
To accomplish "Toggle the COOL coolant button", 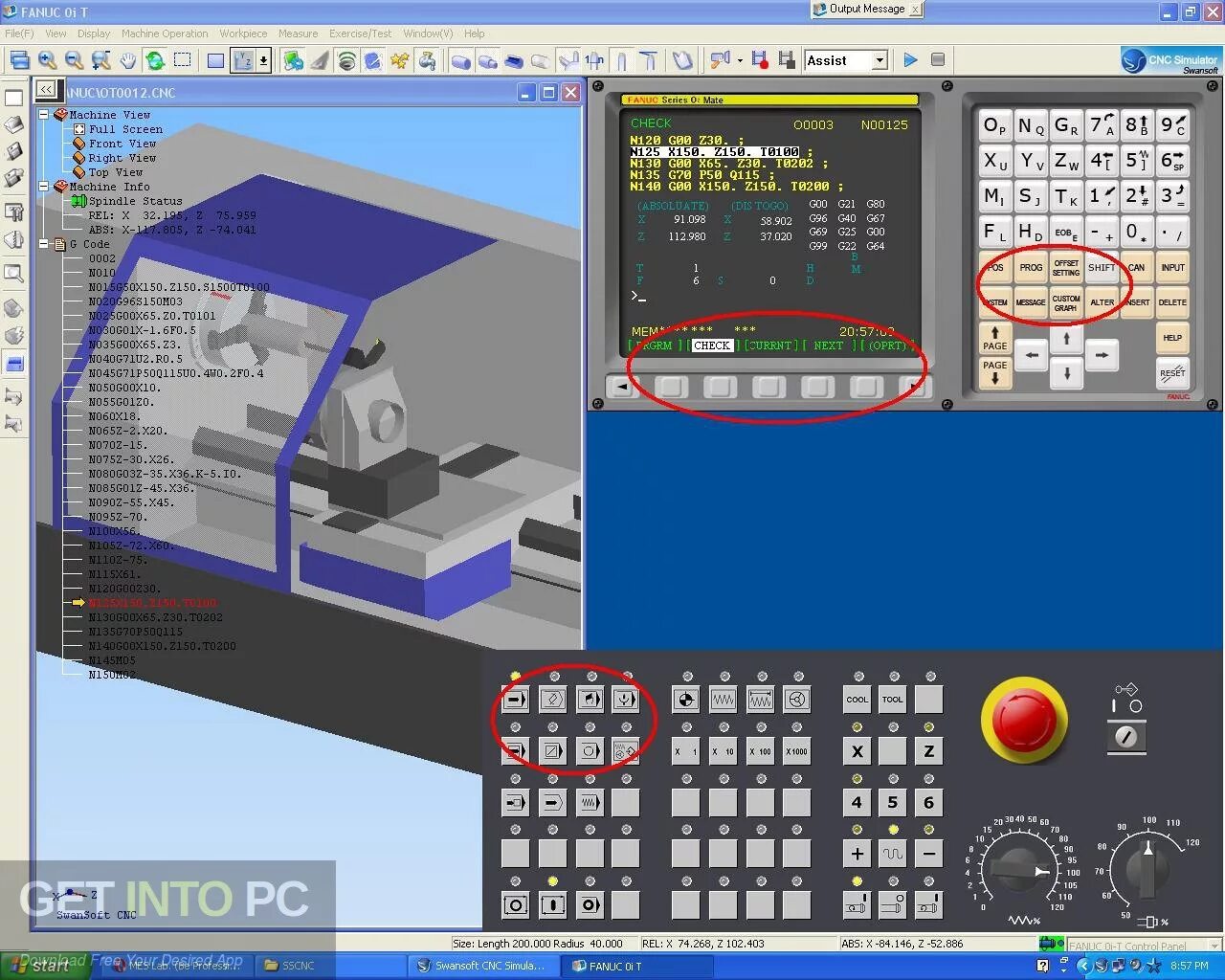I will pos(857,700).
